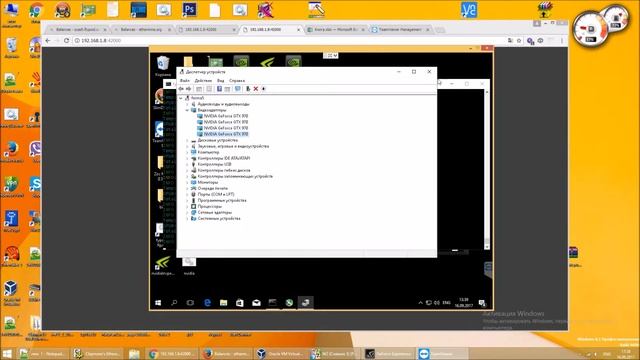Click the Back arrow in Device Manager toolbar

click(x=181, y=89)
